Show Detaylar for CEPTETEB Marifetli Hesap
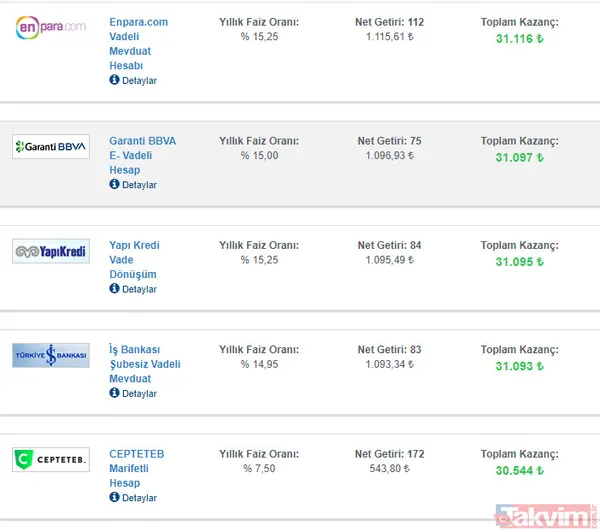The height and width of the screenshot is (532, 600). pyautogui.click(x=139, y=497)
